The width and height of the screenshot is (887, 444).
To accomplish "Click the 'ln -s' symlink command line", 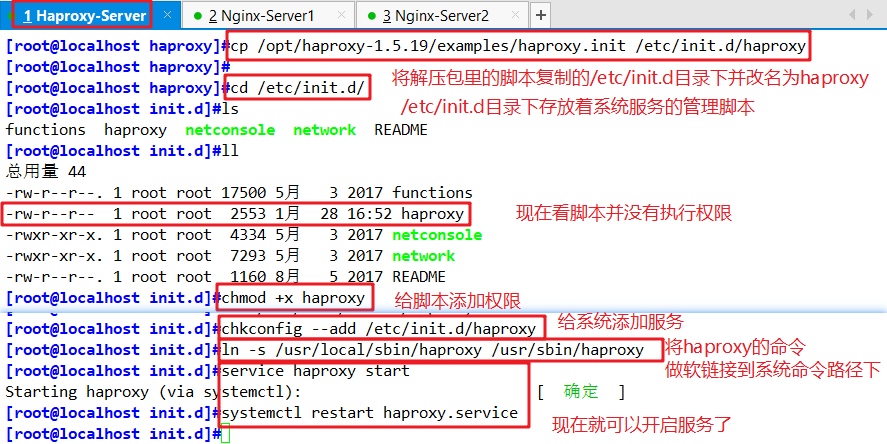I will click(x=433, y=350).
